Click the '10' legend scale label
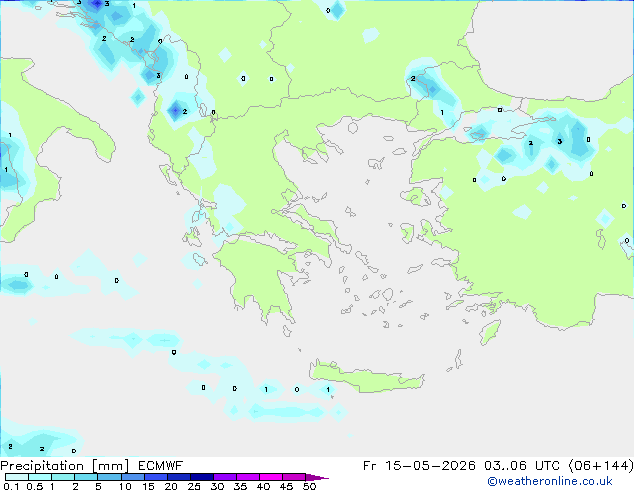Image resolution: width=634 pixels, height=490 pixels. click(x=125, y=486)
